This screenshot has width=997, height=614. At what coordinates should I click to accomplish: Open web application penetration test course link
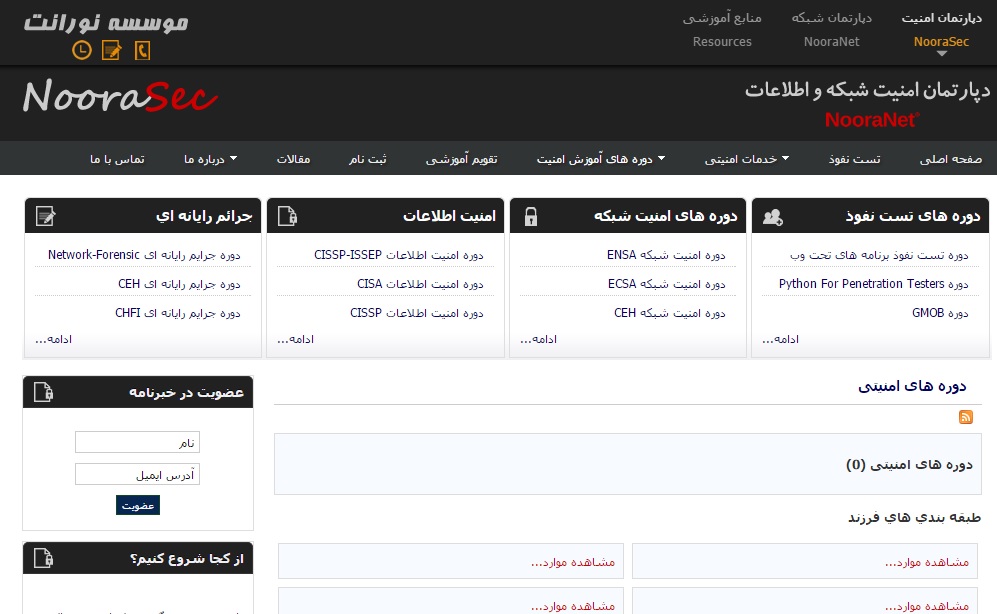point(879,255)
